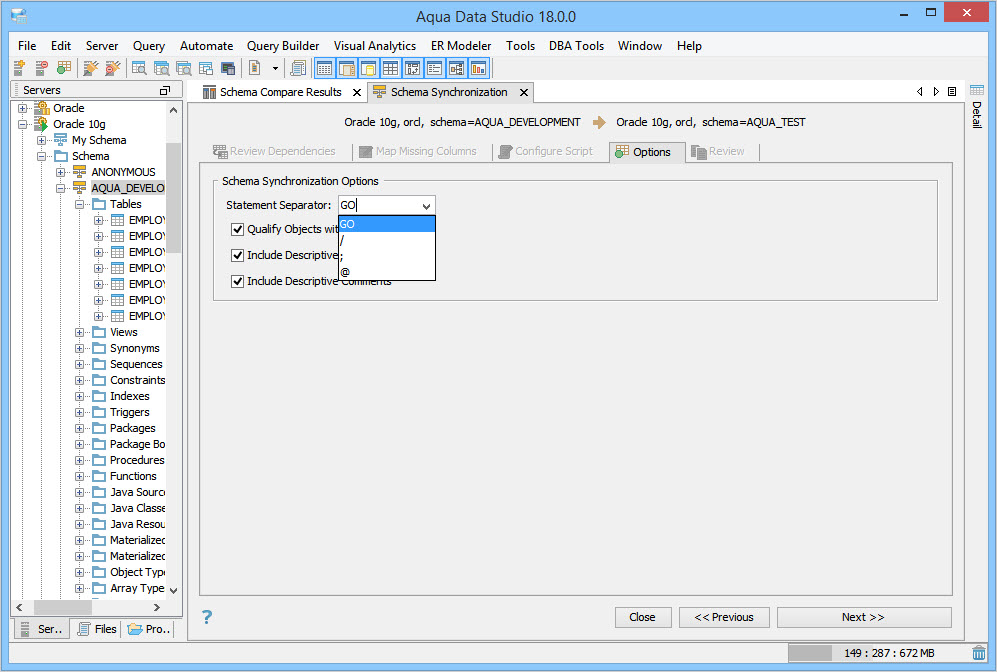This screenshot has width=997, height=672.
Task: Click the Disconnect Server plug icon
Action: tap(113, 68)
